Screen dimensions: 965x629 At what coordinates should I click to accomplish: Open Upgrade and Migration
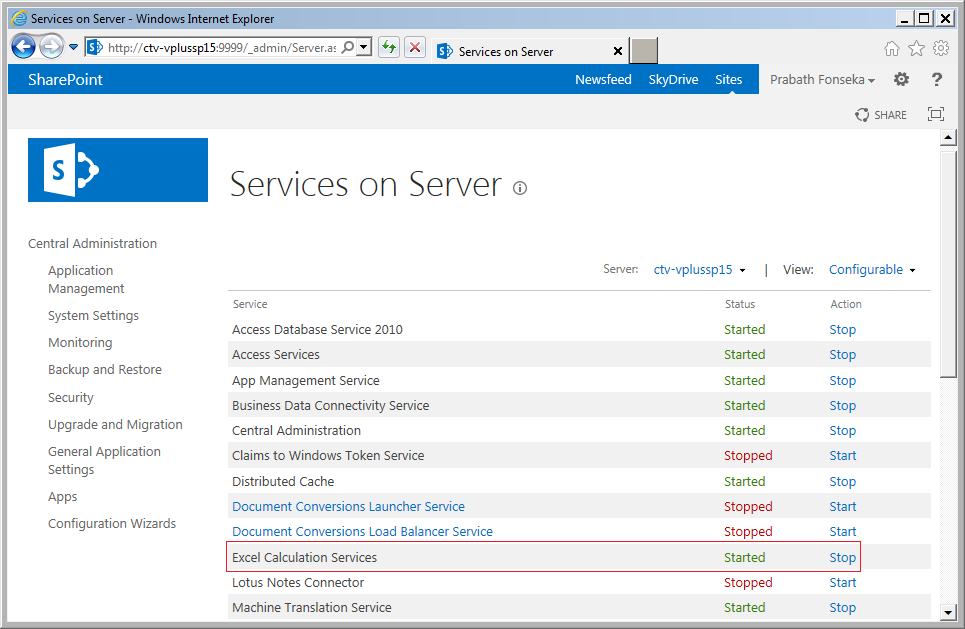click(115, 425)
